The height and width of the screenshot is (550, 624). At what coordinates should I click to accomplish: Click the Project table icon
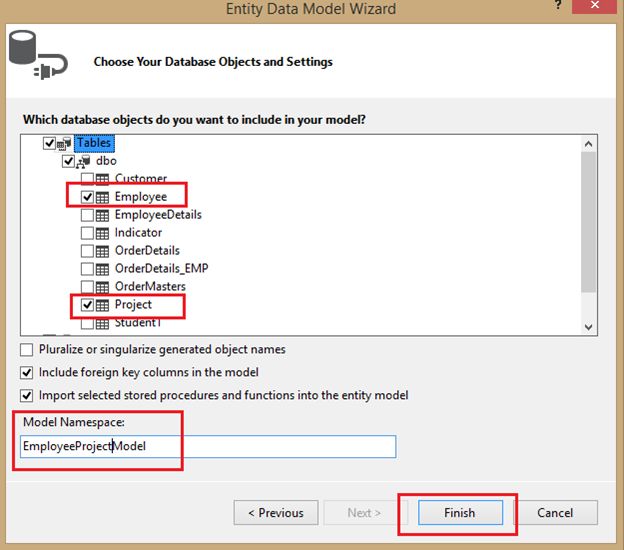(x=102, y=305)
